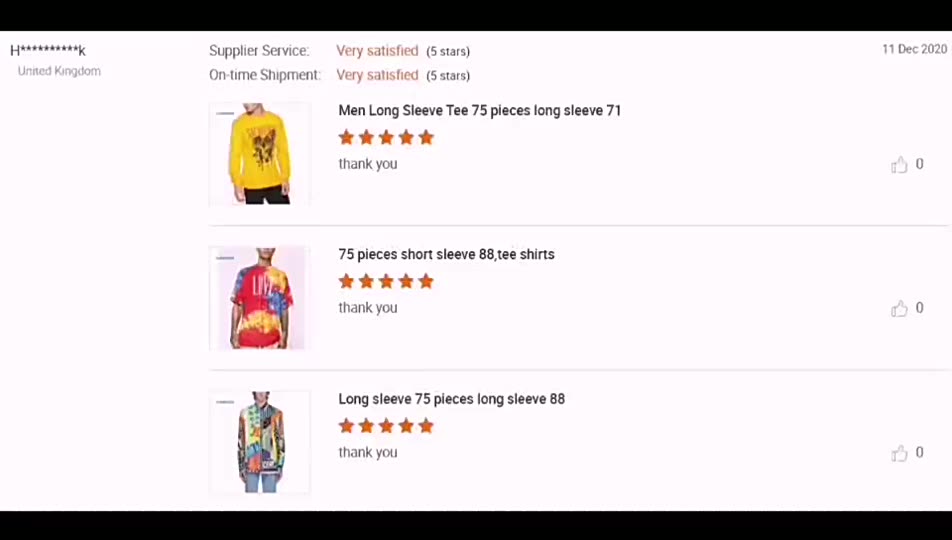Click the thank you comment under the yellow tee
952x540 pixels.
[368, 164]
